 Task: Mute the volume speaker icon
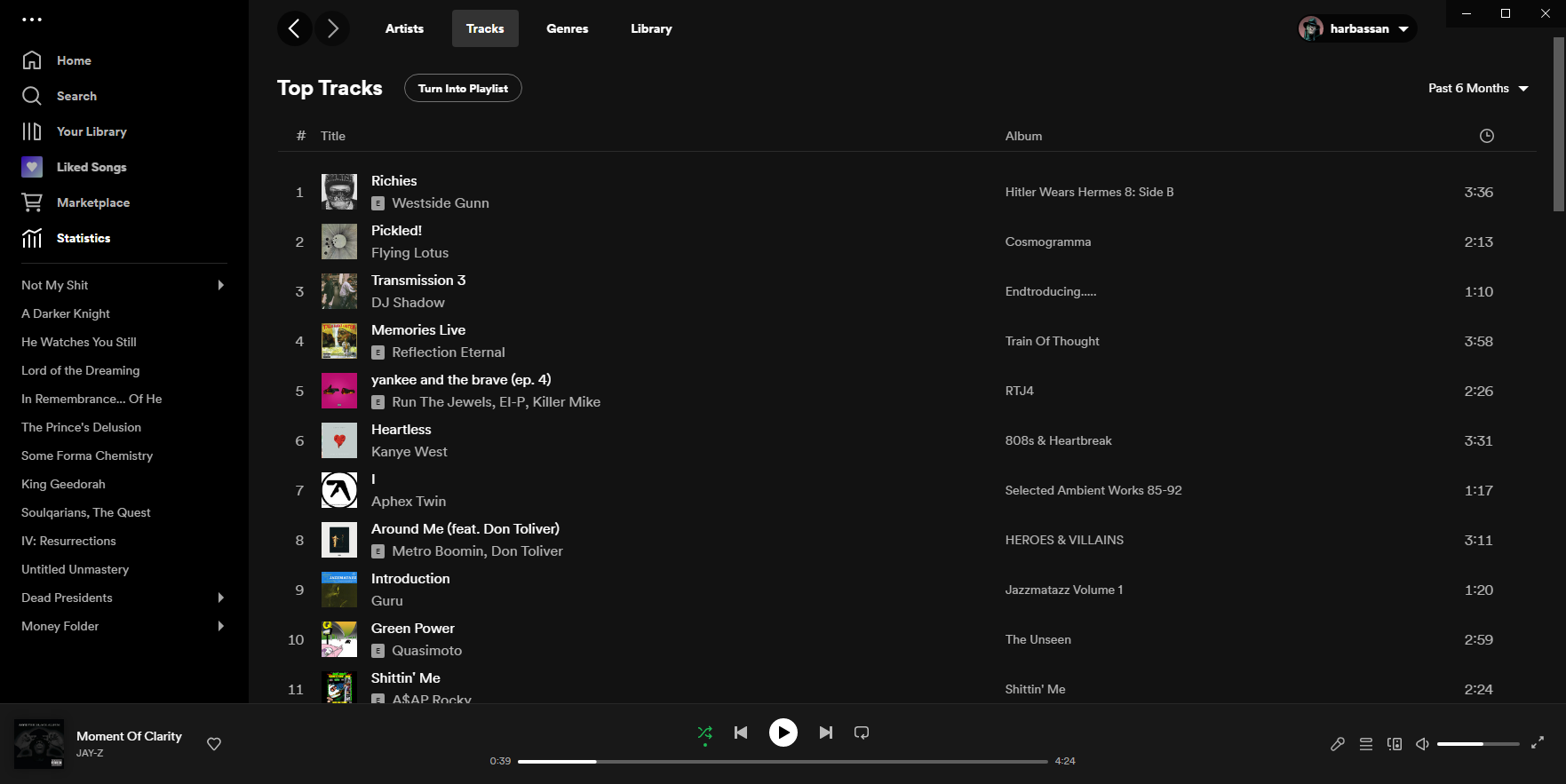pyautogui.click(x=1422, y=744)
